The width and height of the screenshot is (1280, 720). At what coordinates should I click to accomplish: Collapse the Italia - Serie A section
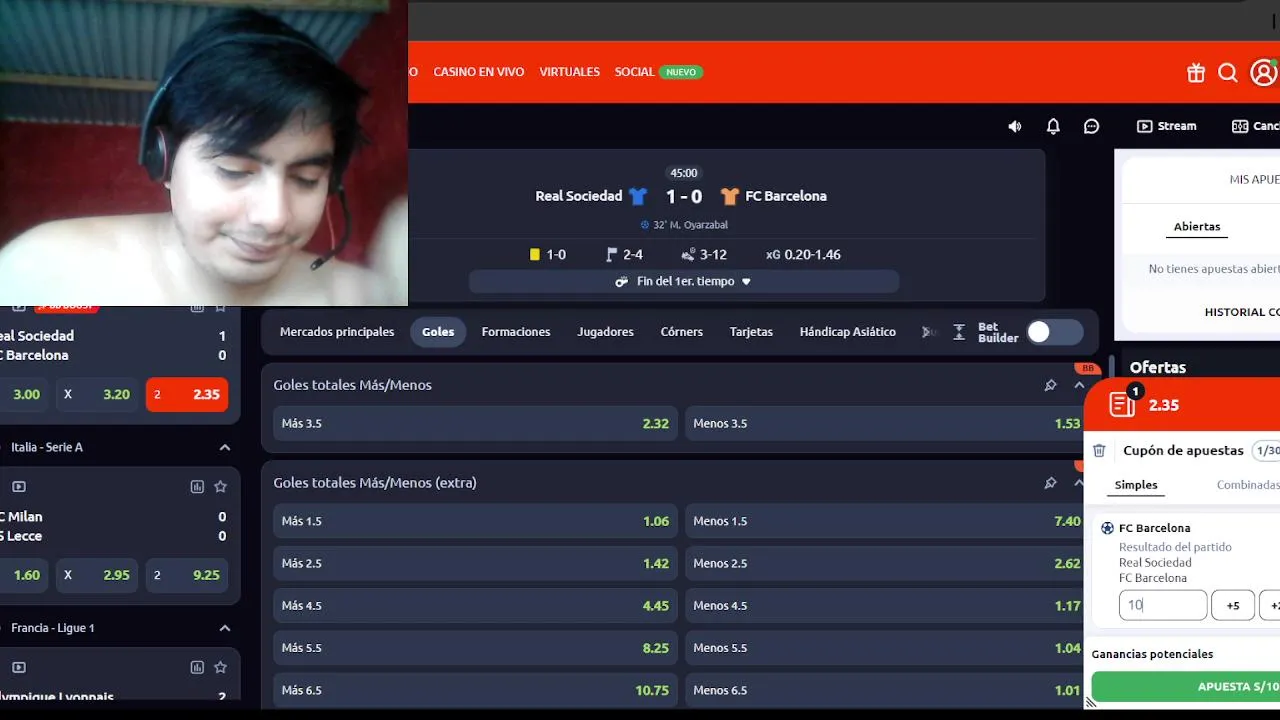coord(225,447)
